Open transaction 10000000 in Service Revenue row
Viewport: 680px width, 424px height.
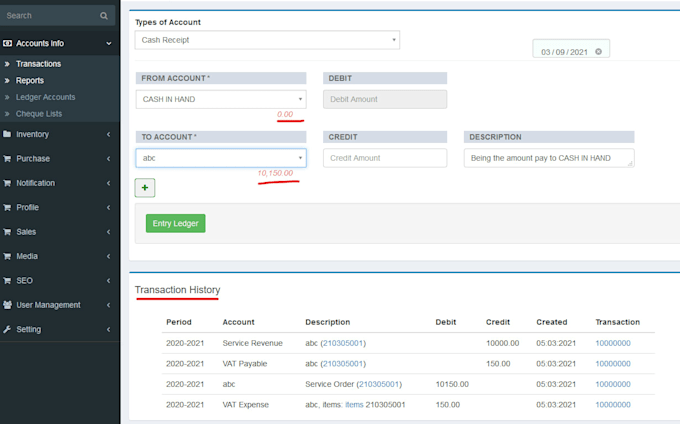613,343
